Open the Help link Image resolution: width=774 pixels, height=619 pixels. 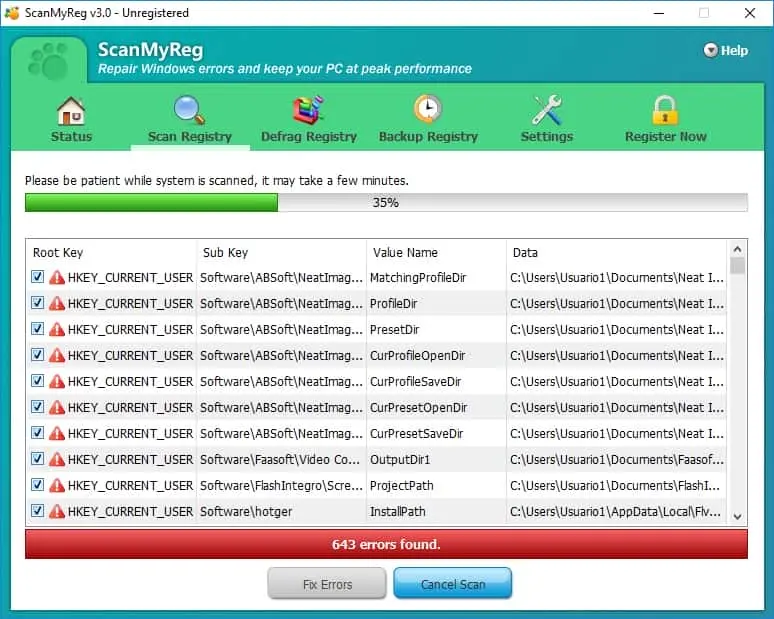point(734,50)
